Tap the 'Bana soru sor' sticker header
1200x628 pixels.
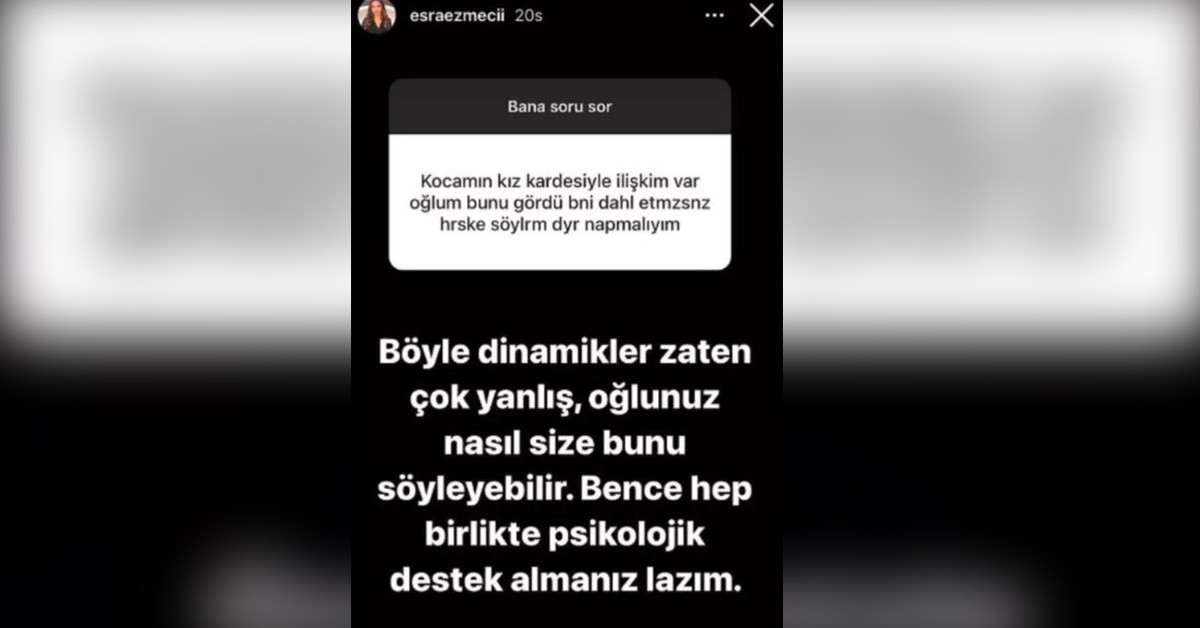tap(560, 106)
